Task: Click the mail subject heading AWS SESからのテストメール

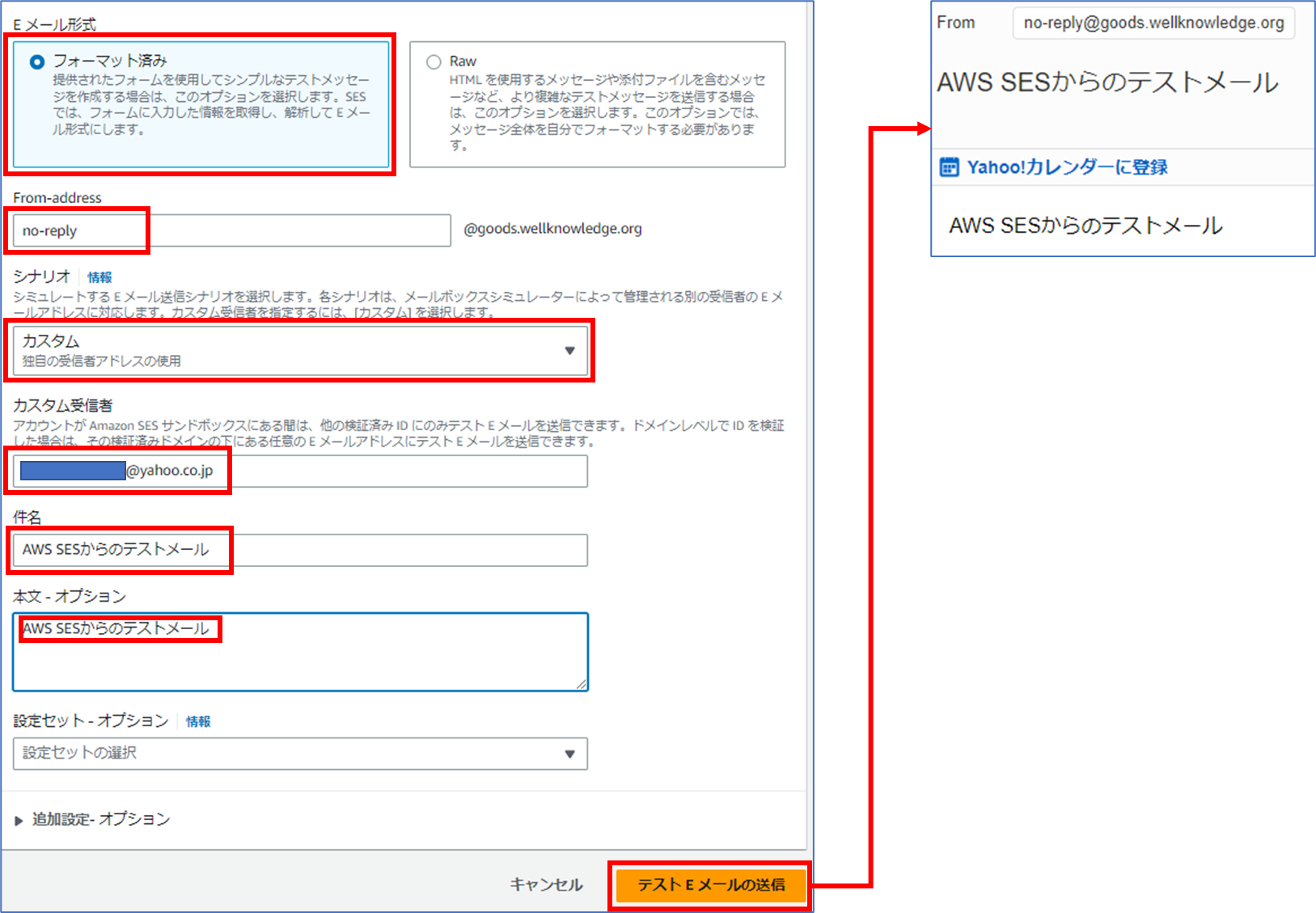Action: (x=1107, y=82)
